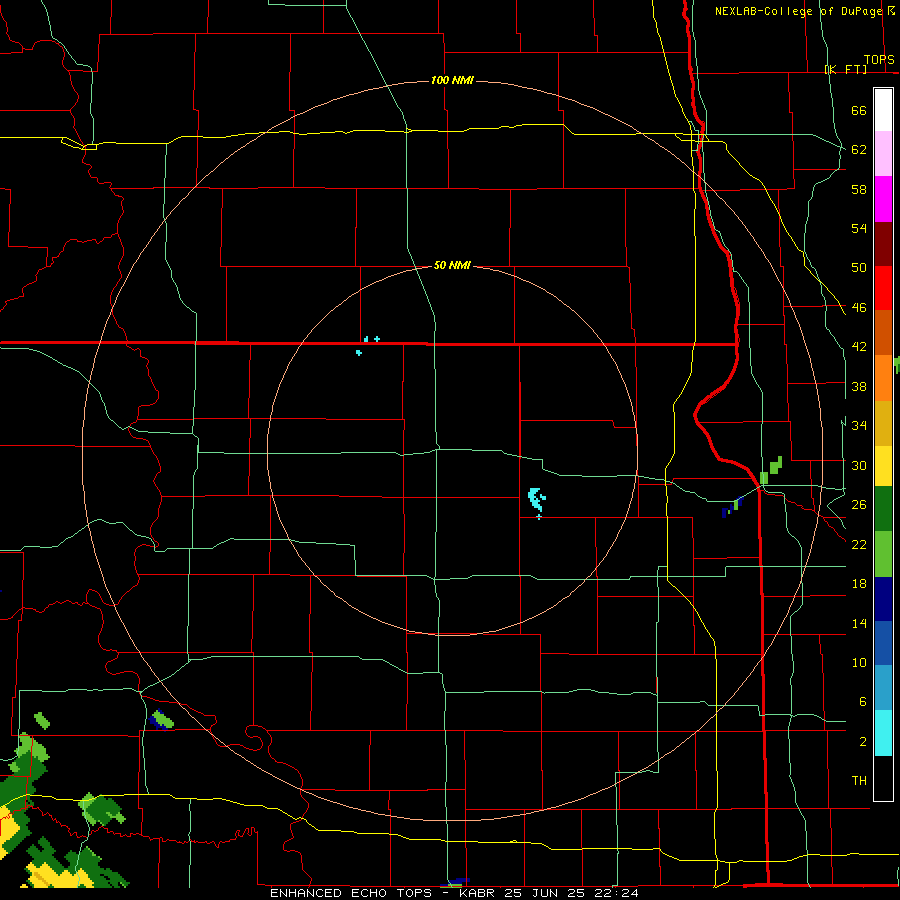The height and width of the screenshot is (900, 900).
Task: Click the legend value "26"
Action: (859, 505)
